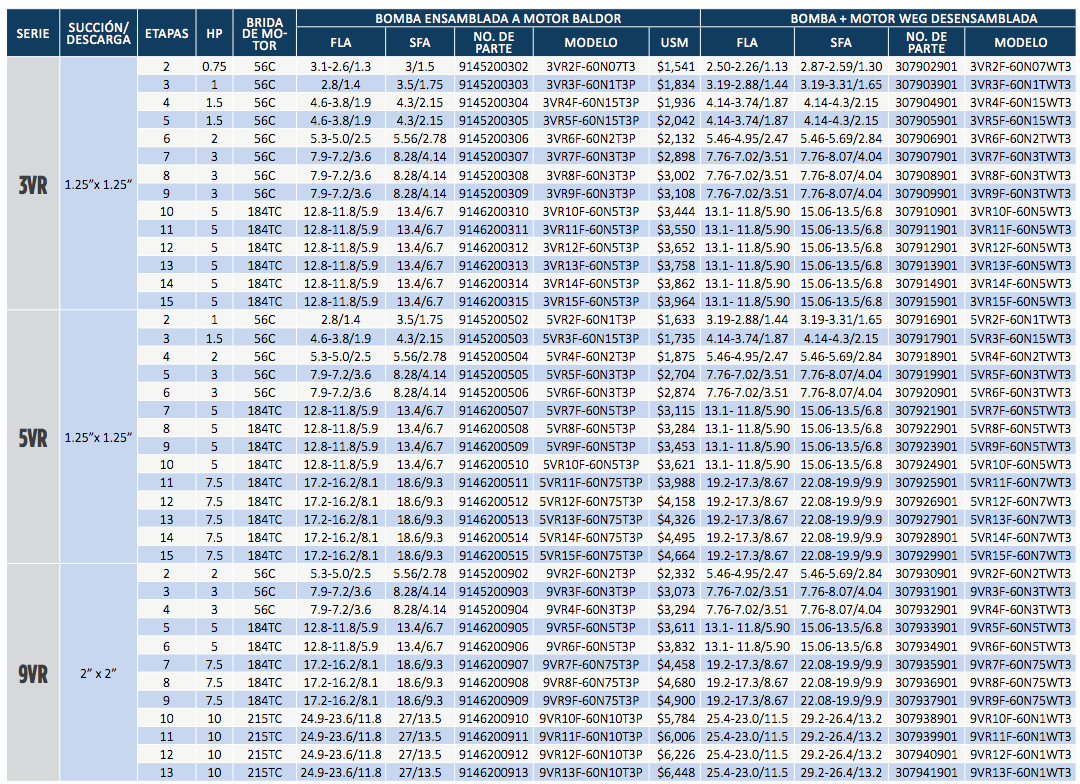The height and width of the screenshot is (784, 1080).
Task: Click part number 307913901
Action: pos(926,265)
